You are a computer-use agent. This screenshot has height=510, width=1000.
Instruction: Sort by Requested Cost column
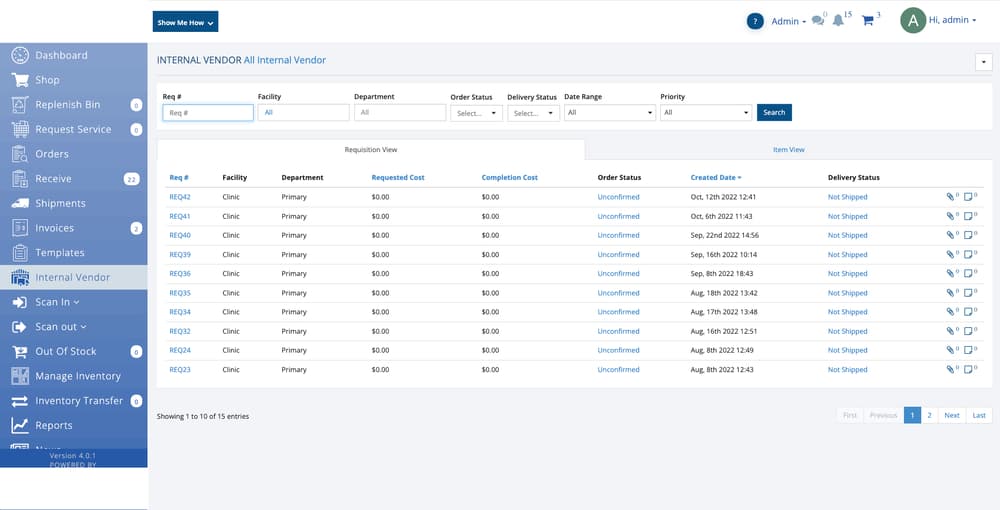point(398,178)
